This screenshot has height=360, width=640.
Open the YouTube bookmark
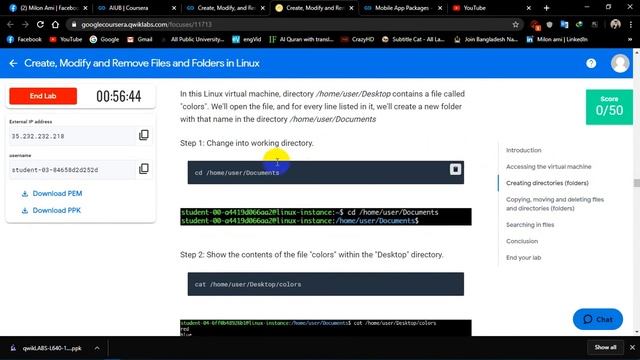pos(66,39)
